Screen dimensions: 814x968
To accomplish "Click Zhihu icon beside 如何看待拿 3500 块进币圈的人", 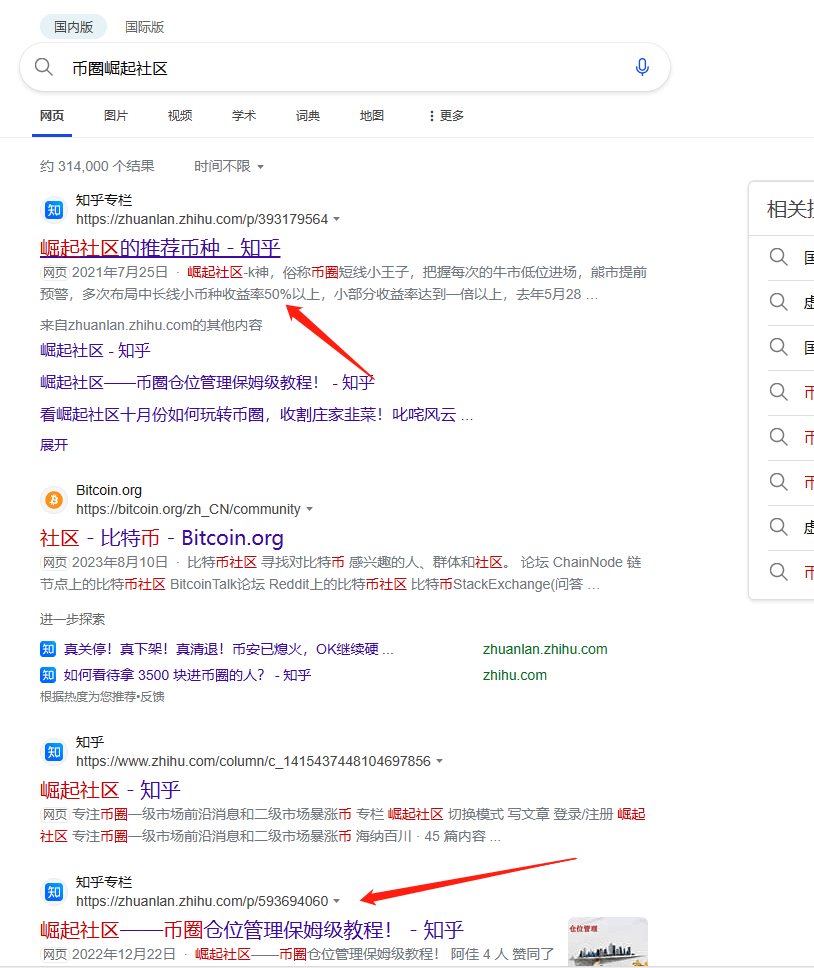I will click(x=48, y=675).
